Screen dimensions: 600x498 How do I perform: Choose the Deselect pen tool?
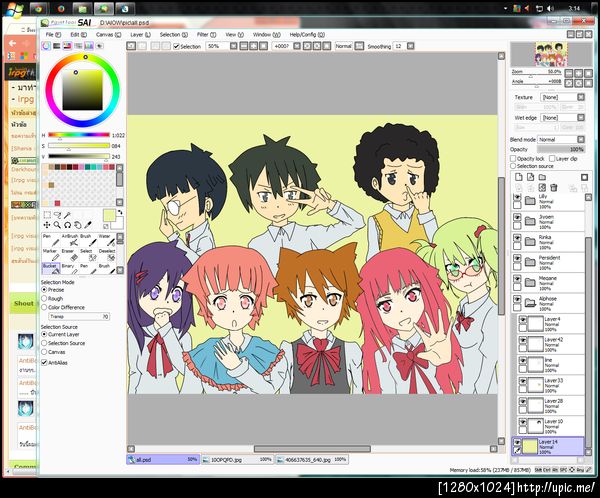pos(106,255)
